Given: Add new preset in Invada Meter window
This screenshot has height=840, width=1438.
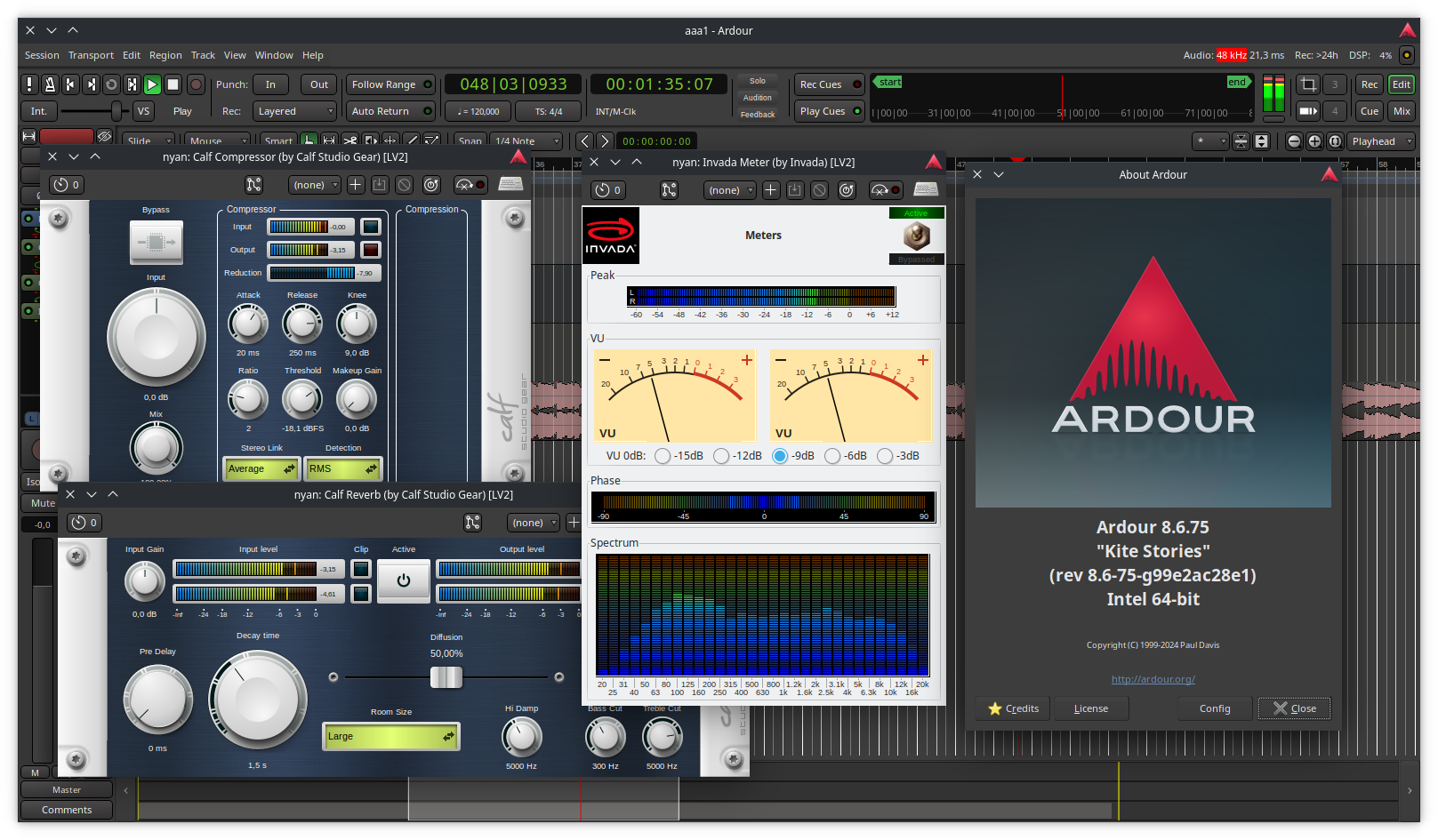Looking at the screenshot, I should pos(771,190).
